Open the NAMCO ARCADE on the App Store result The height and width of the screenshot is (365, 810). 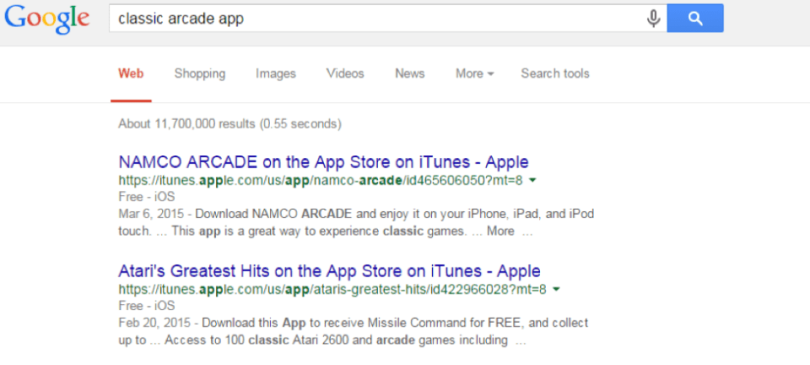[323, 162]
